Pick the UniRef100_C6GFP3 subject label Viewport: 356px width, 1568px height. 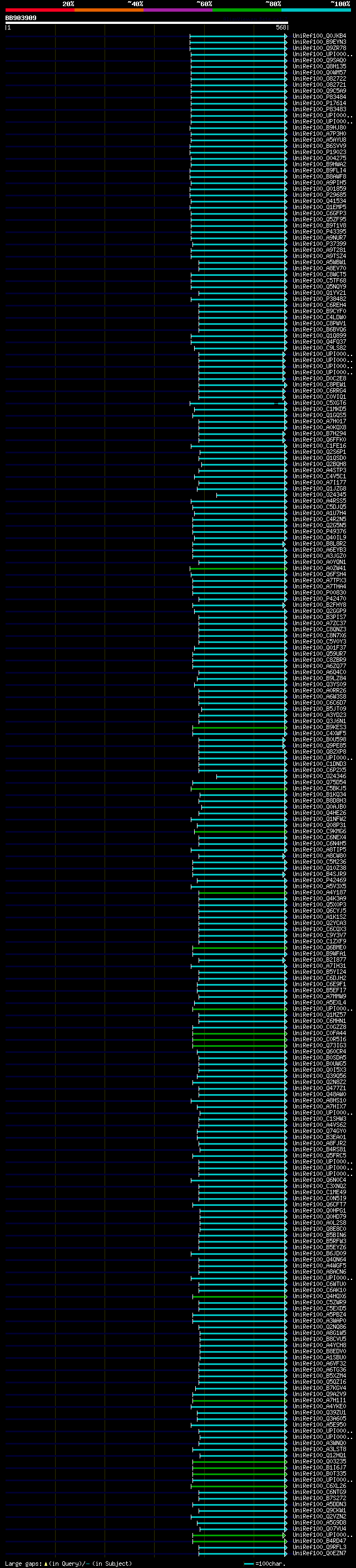pos(319,213)
